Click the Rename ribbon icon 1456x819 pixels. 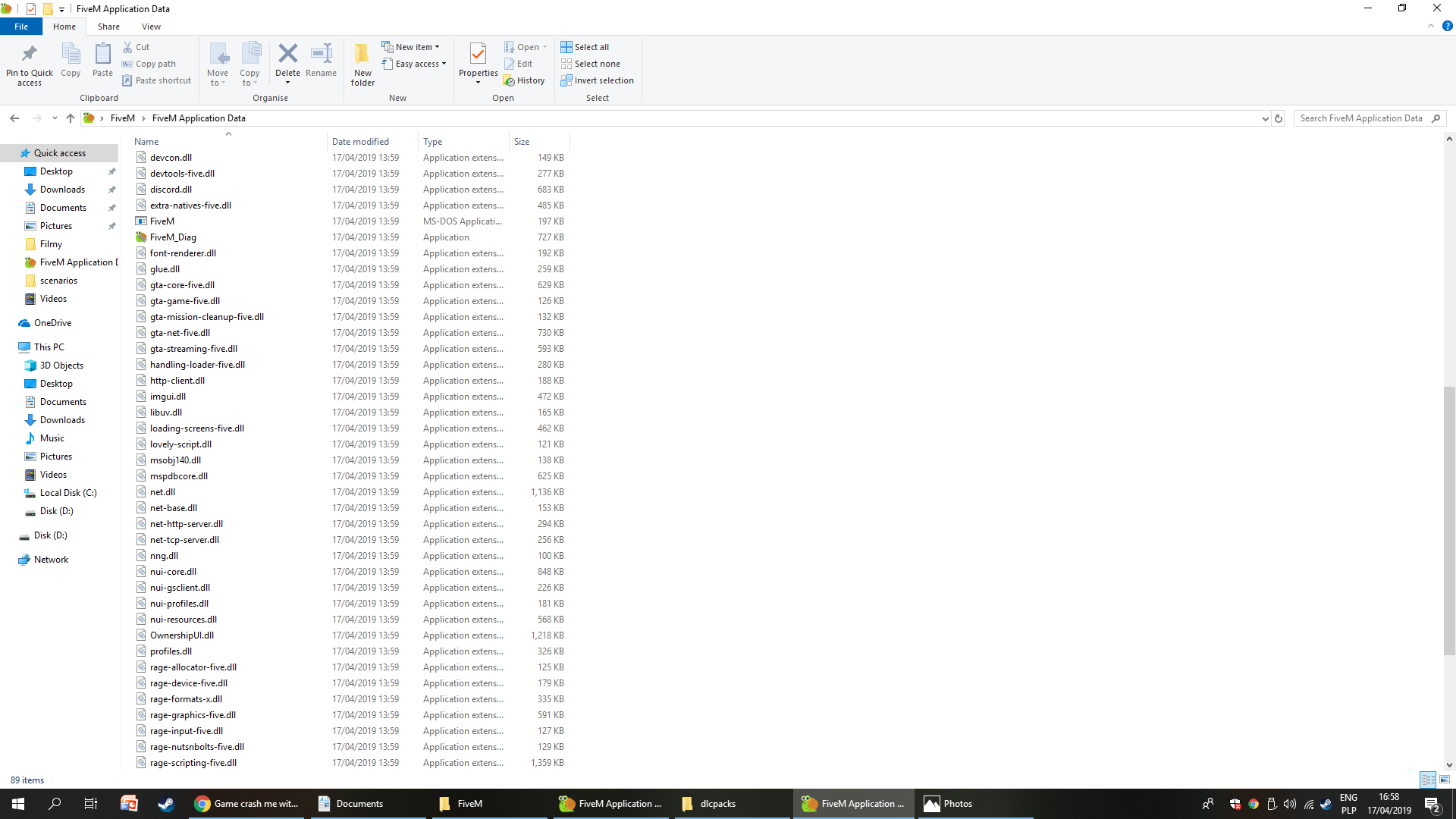(x=321, y=53)
